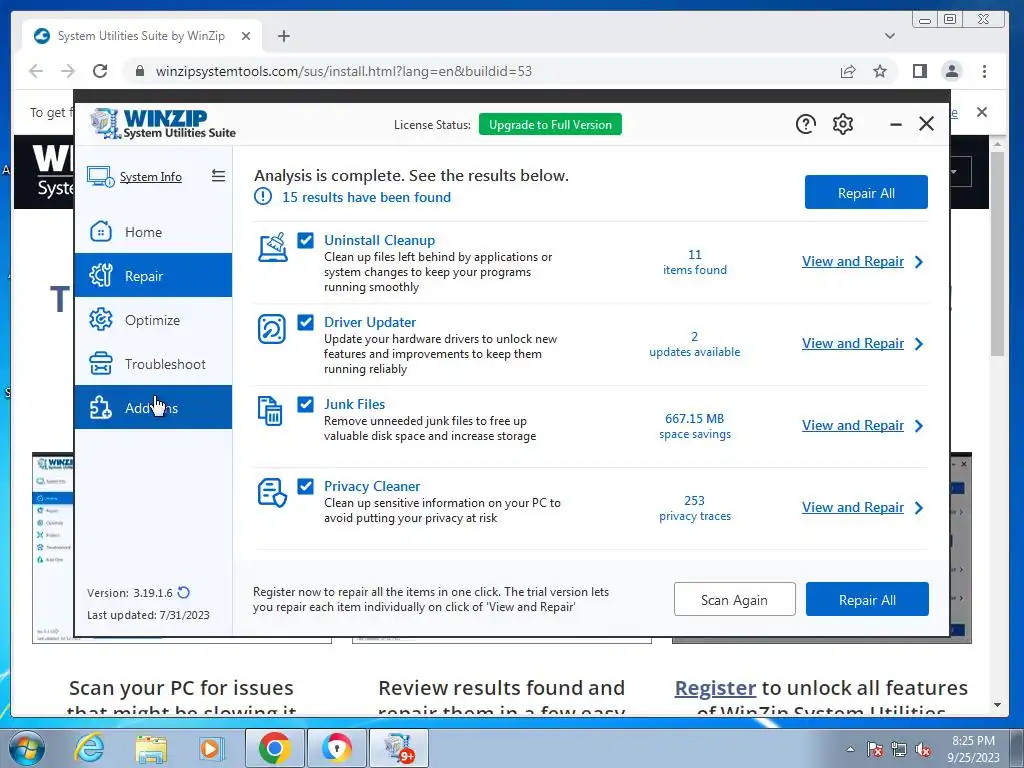Click the version refresh icon

[x=184, y=592]
